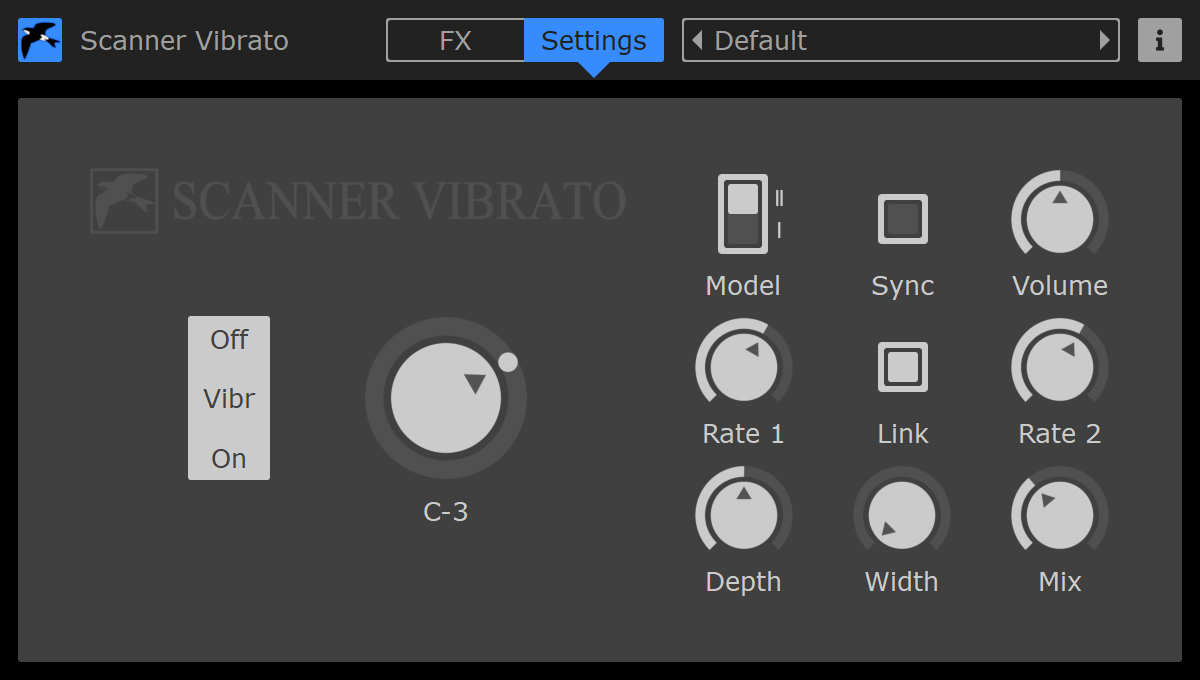This screenshot has height=680, width=1200.
Task: Click the blue bird logo icon
Action: (x=40, y=40)
